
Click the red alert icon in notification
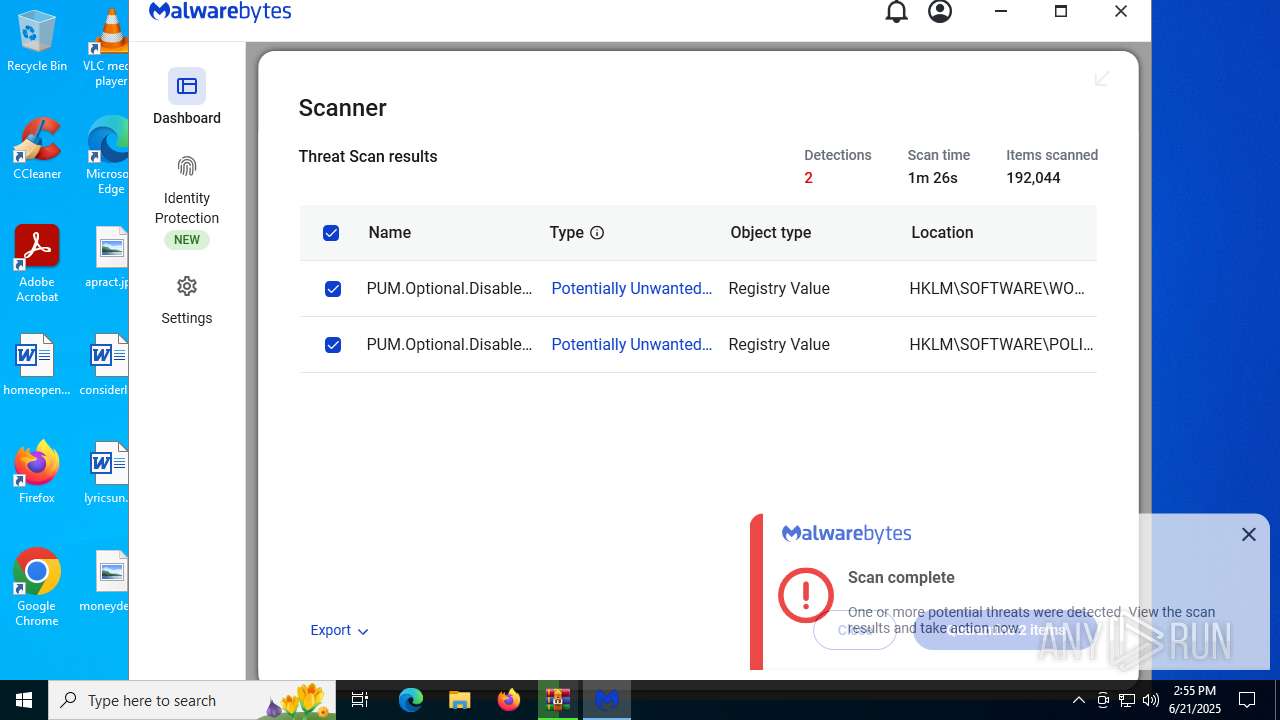point(805,594)
